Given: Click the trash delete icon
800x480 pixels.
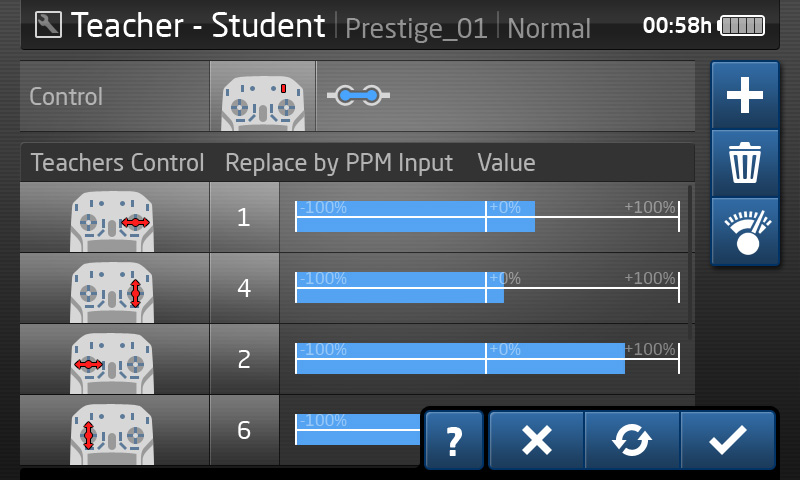Looking at the screenshot, I should click(x=745, y=163).
